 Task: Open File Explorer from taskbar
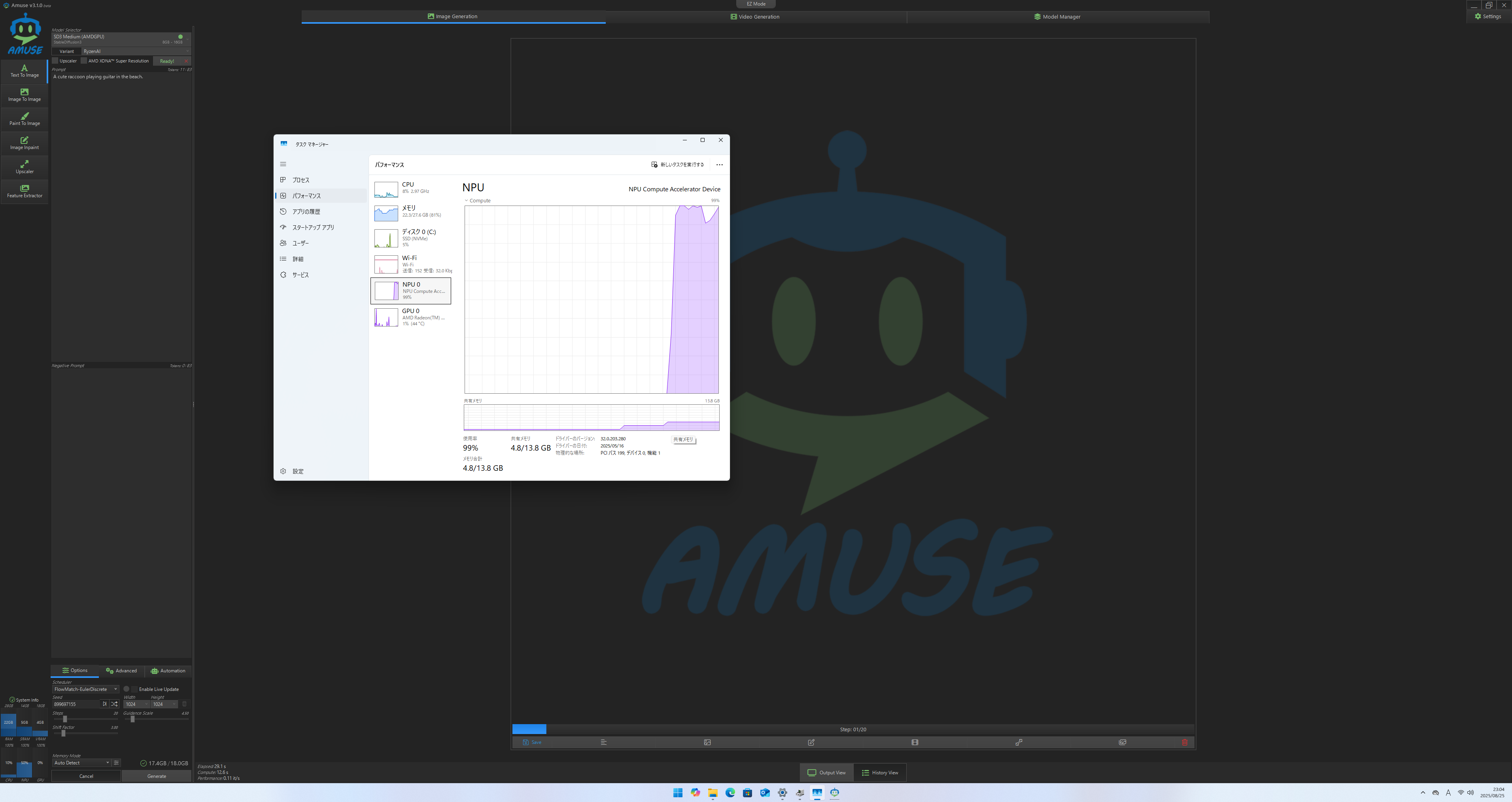pos(713,793)
